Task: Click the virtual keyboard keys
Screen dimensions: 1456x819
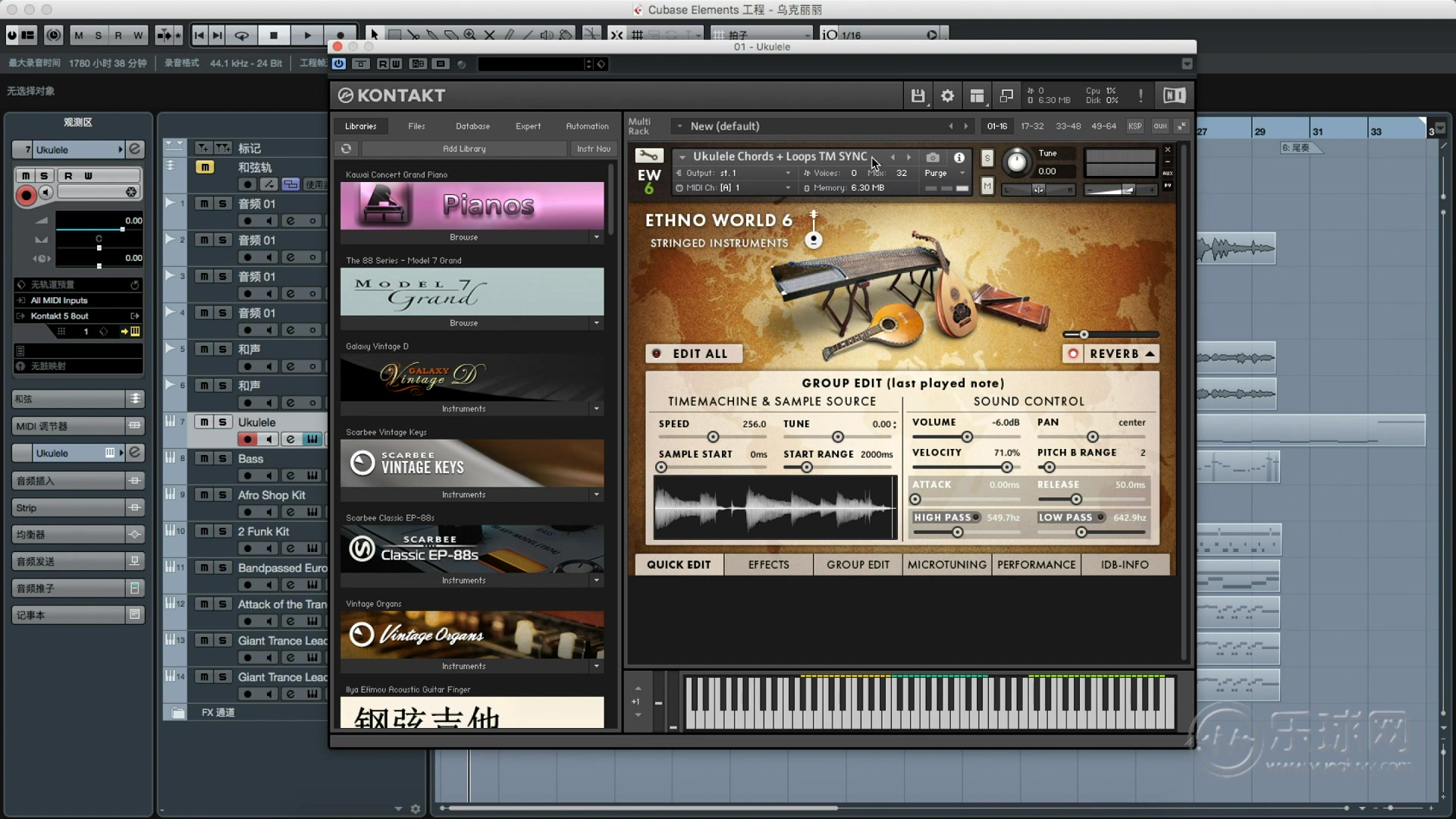Action: coord(930,703)
